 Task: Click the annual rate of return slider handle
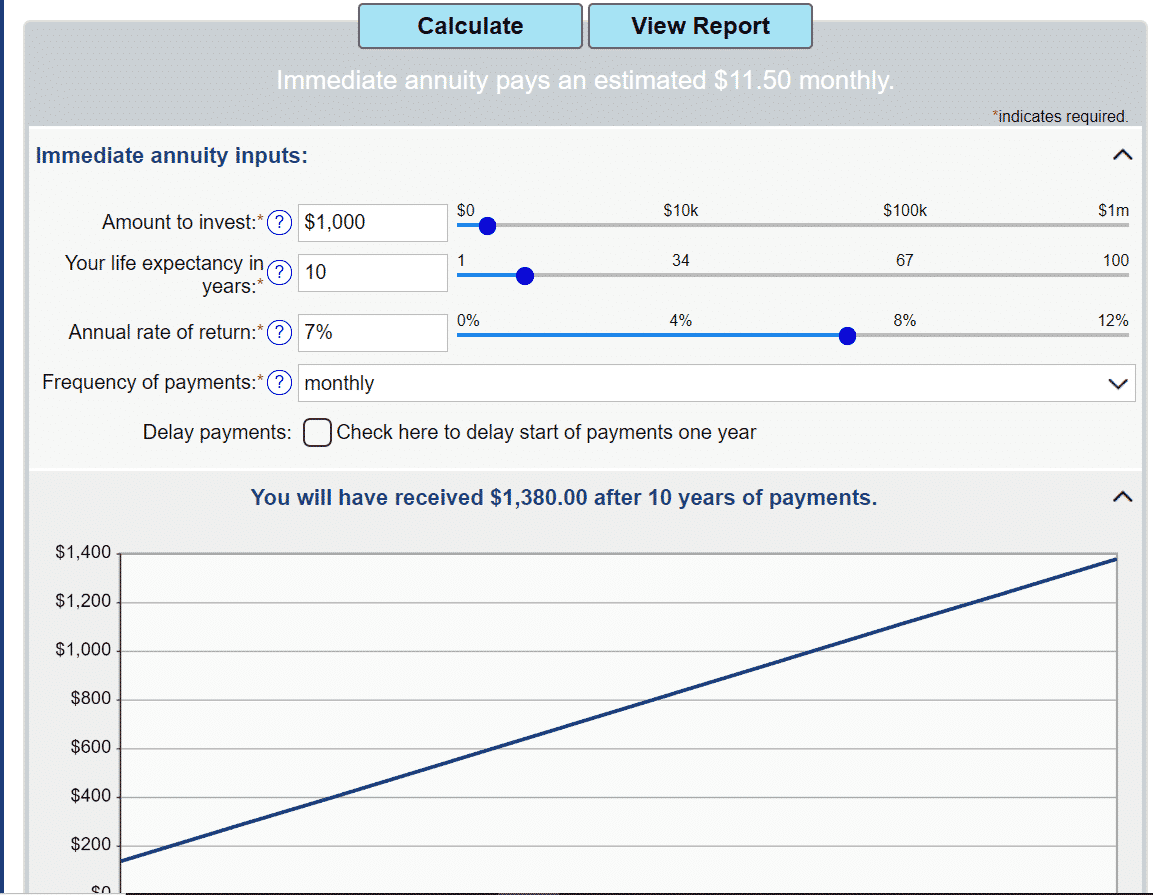(847, 336)
